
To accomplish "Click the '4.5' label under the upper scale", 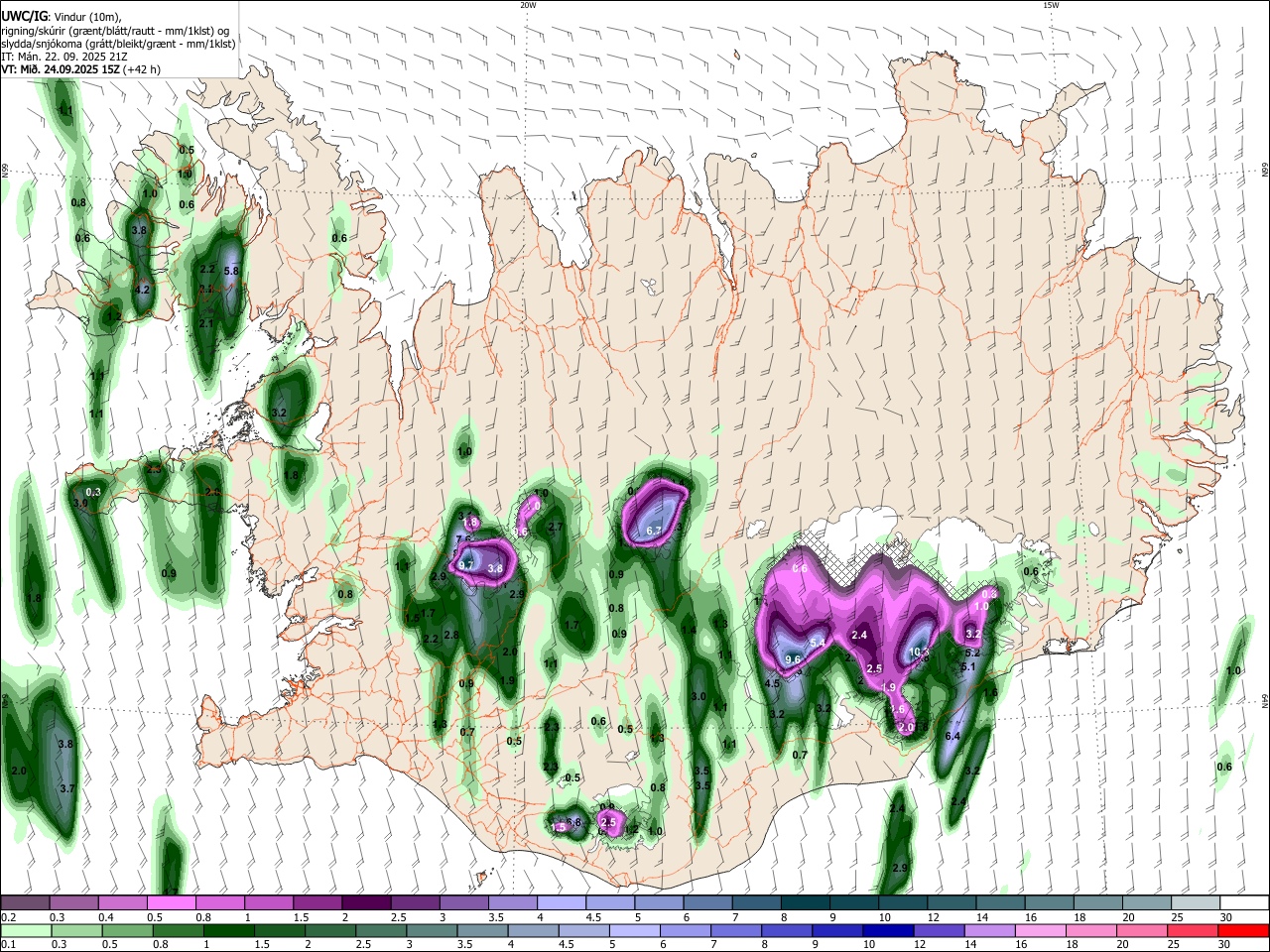I will [x=593, y=917].
